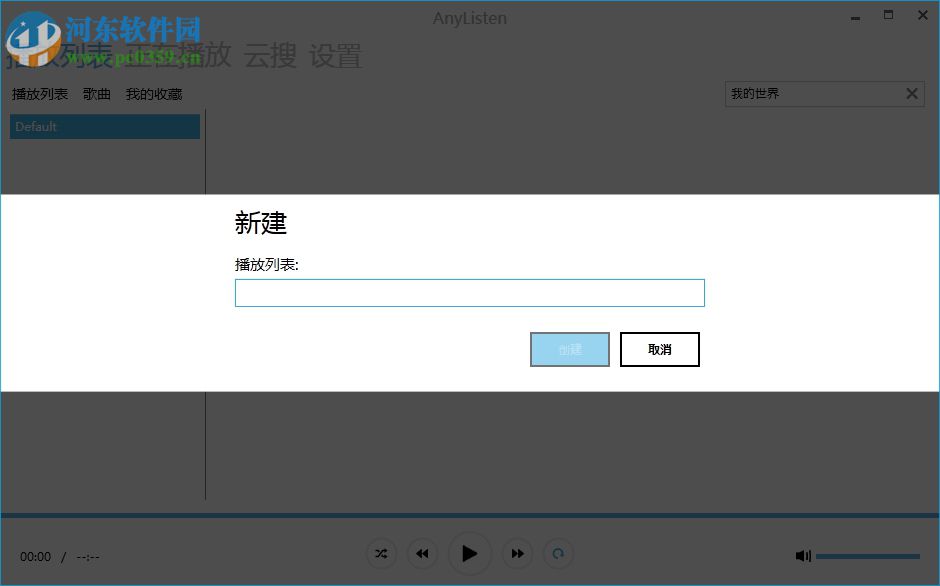Select the Default playlist
The height and width of the screenshot is (586, 940).
104,126
